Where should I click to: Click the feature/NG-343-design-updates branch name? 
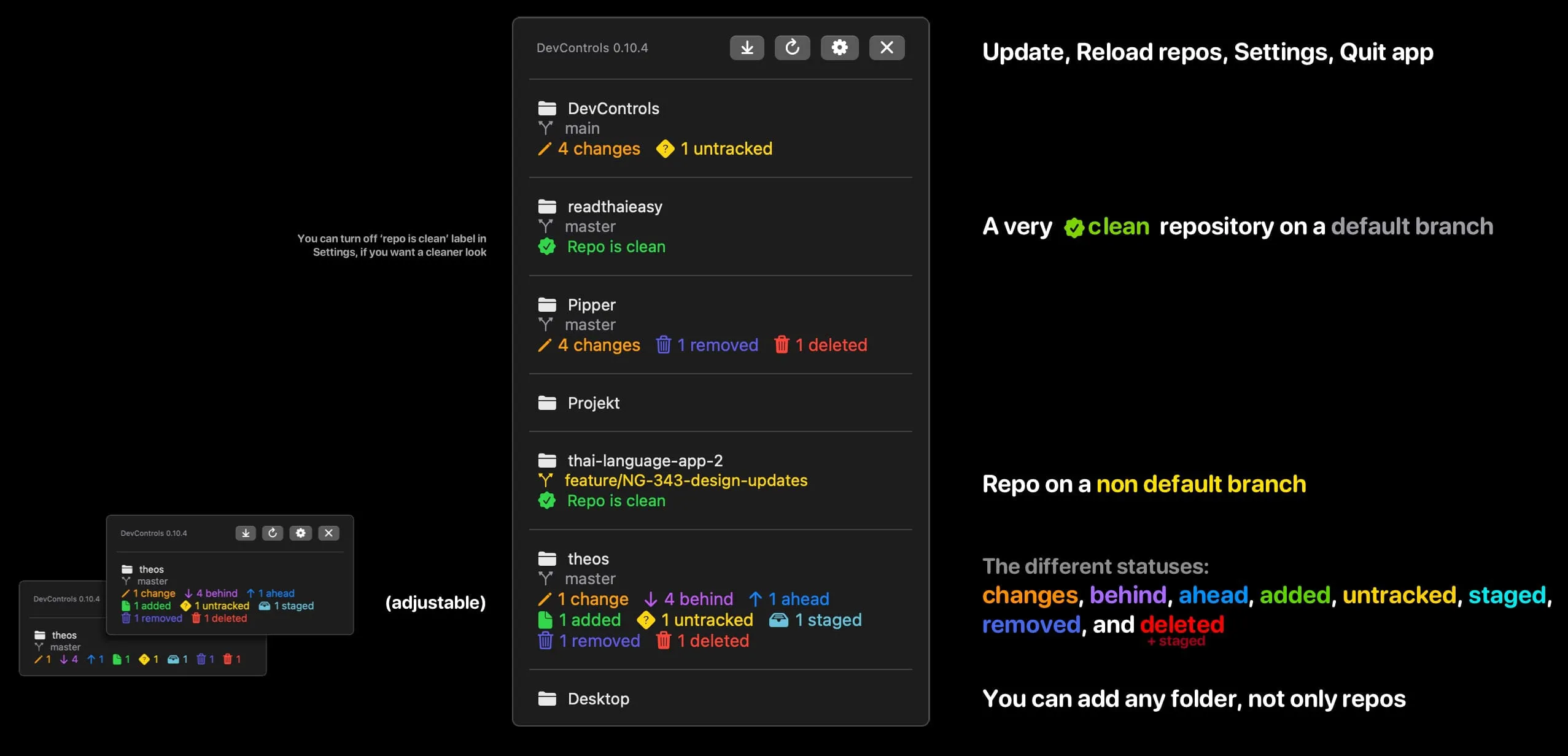[x=686, y=480]
